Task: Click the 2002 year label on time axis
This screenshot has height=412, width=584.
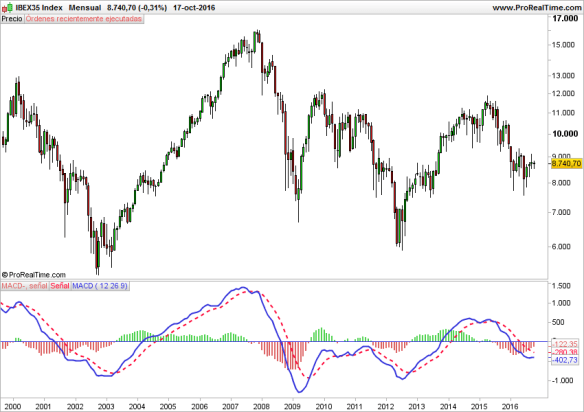Action: coord(74,406)
